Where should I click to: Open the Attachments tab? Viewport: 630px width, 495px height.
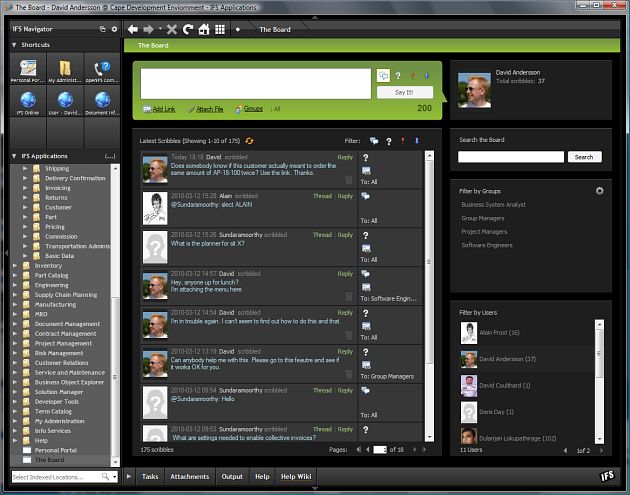click(190, 477)
